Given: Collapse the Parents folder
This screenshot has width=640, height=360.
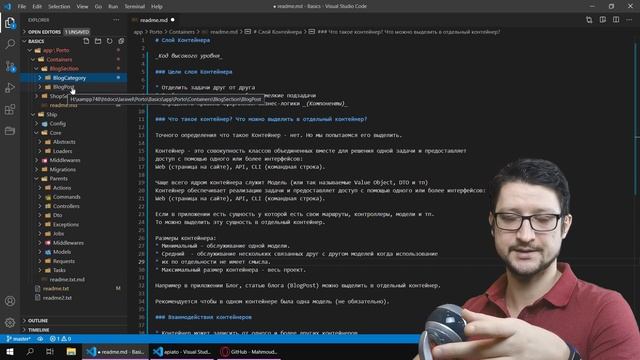Looking at the screenshot, I should (x=36, y=179).
